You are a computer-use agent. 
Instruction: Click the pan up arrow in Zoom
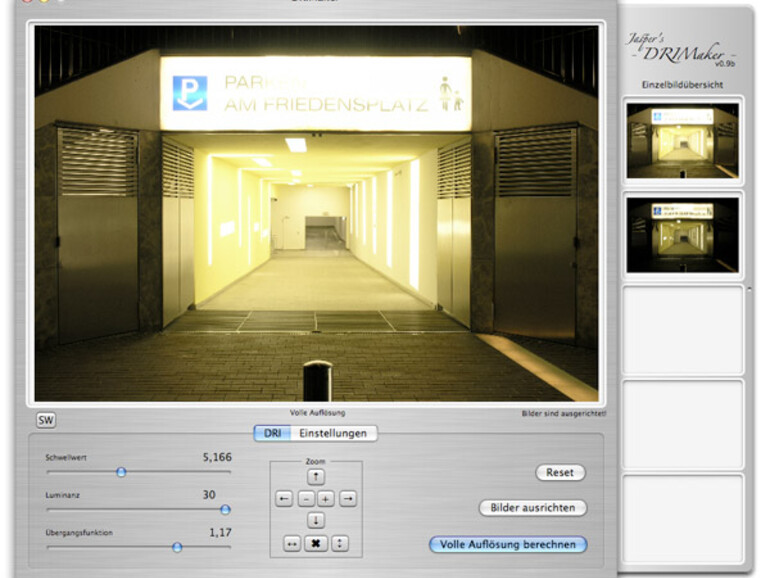coord(316,477)
